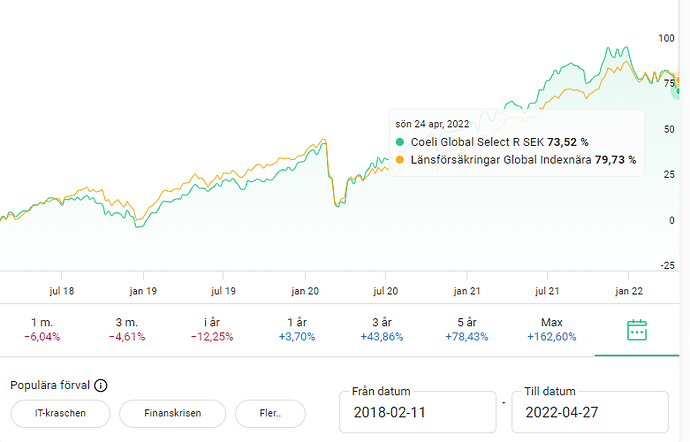Apply the Finanskrisen preset period
Viewport: 690px width, 442px height.
[171, 413]
